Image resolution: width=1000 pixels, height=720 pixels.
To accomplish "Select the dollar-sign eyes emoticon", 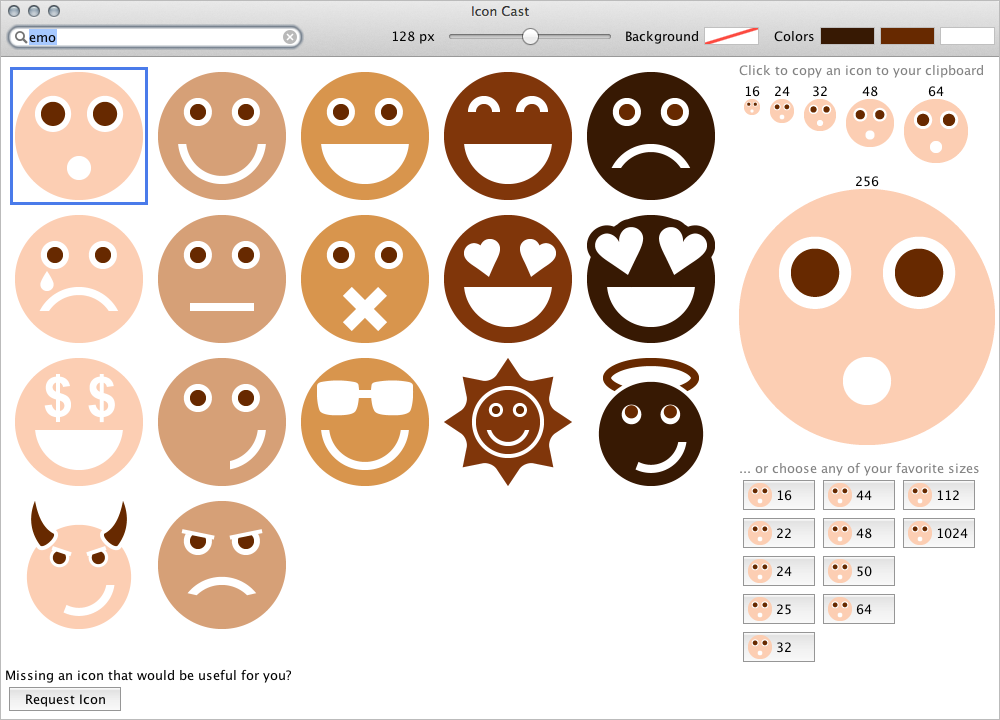I will pyautogui.click(x=79, y=422).
